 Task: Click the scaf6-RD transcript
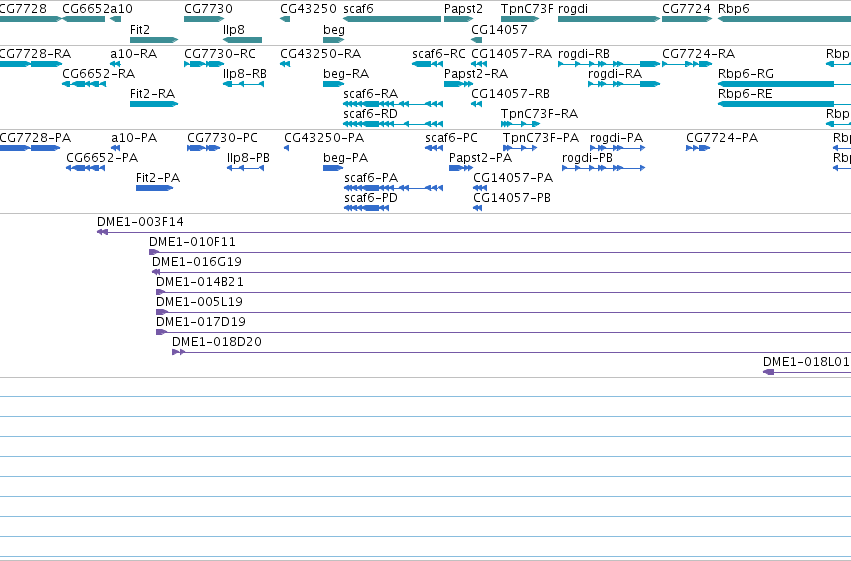tap(393, 124)
